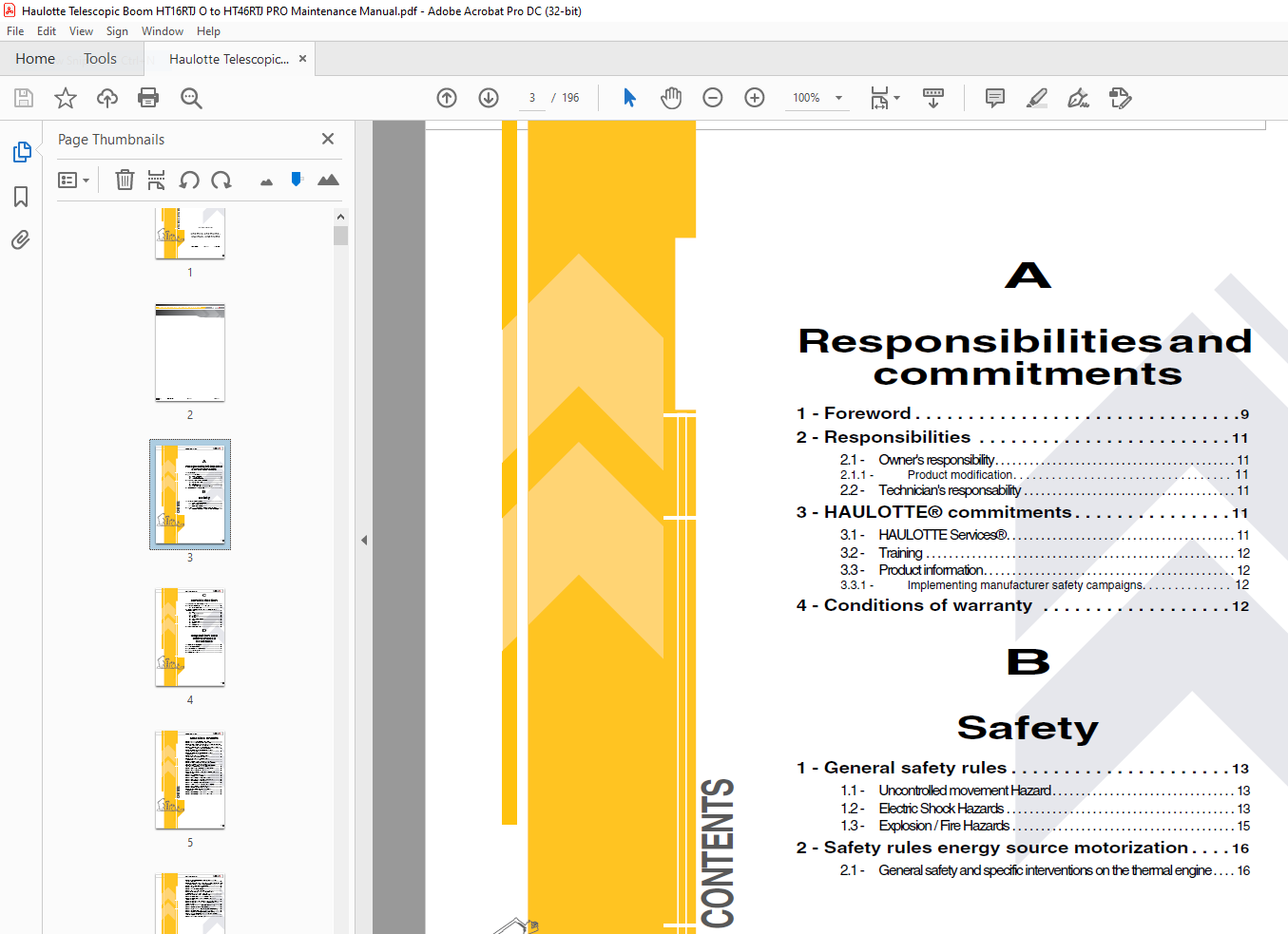Click the scrolling mode keyboard icon
1288x934 pixels.
(x=933, y=98)
